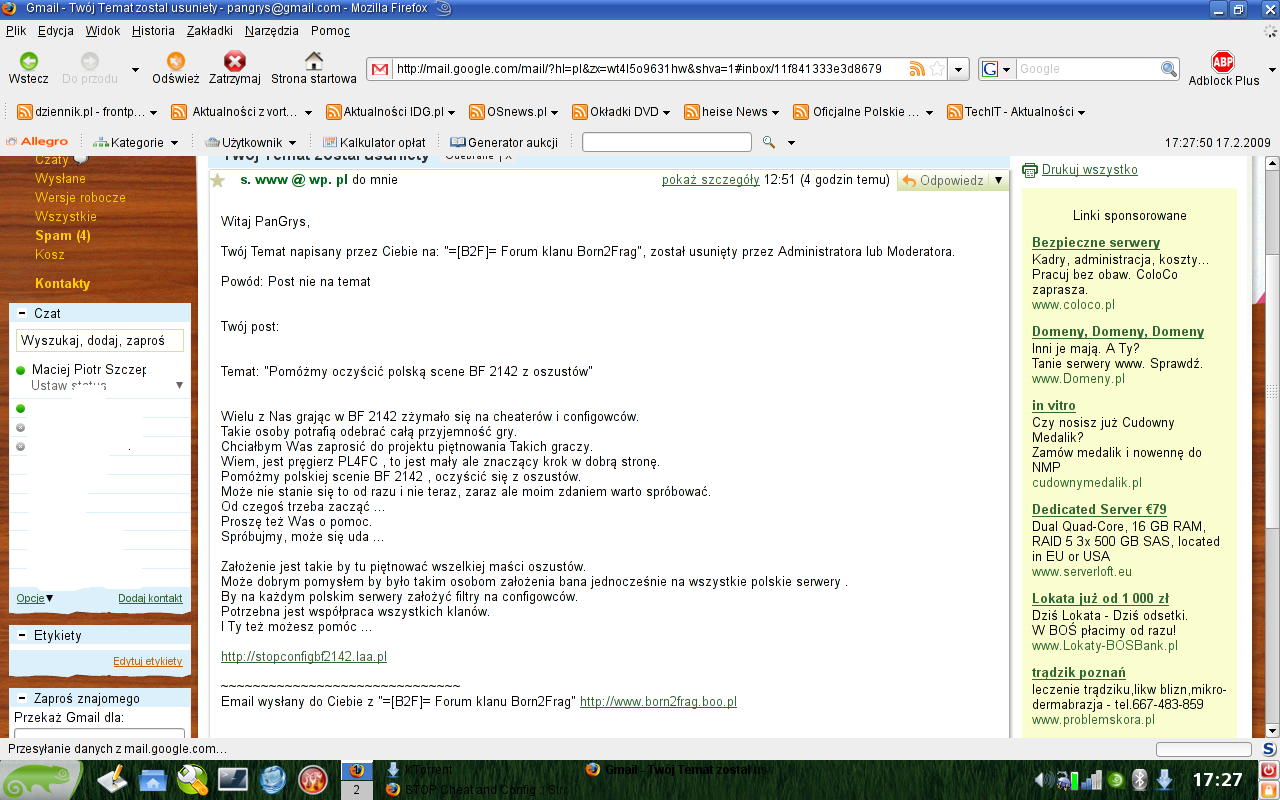This screenshot has height=800, width=1280.
Task: Click the tray network signal icon
Action: pyautogui.click(x=1092, y=780)
